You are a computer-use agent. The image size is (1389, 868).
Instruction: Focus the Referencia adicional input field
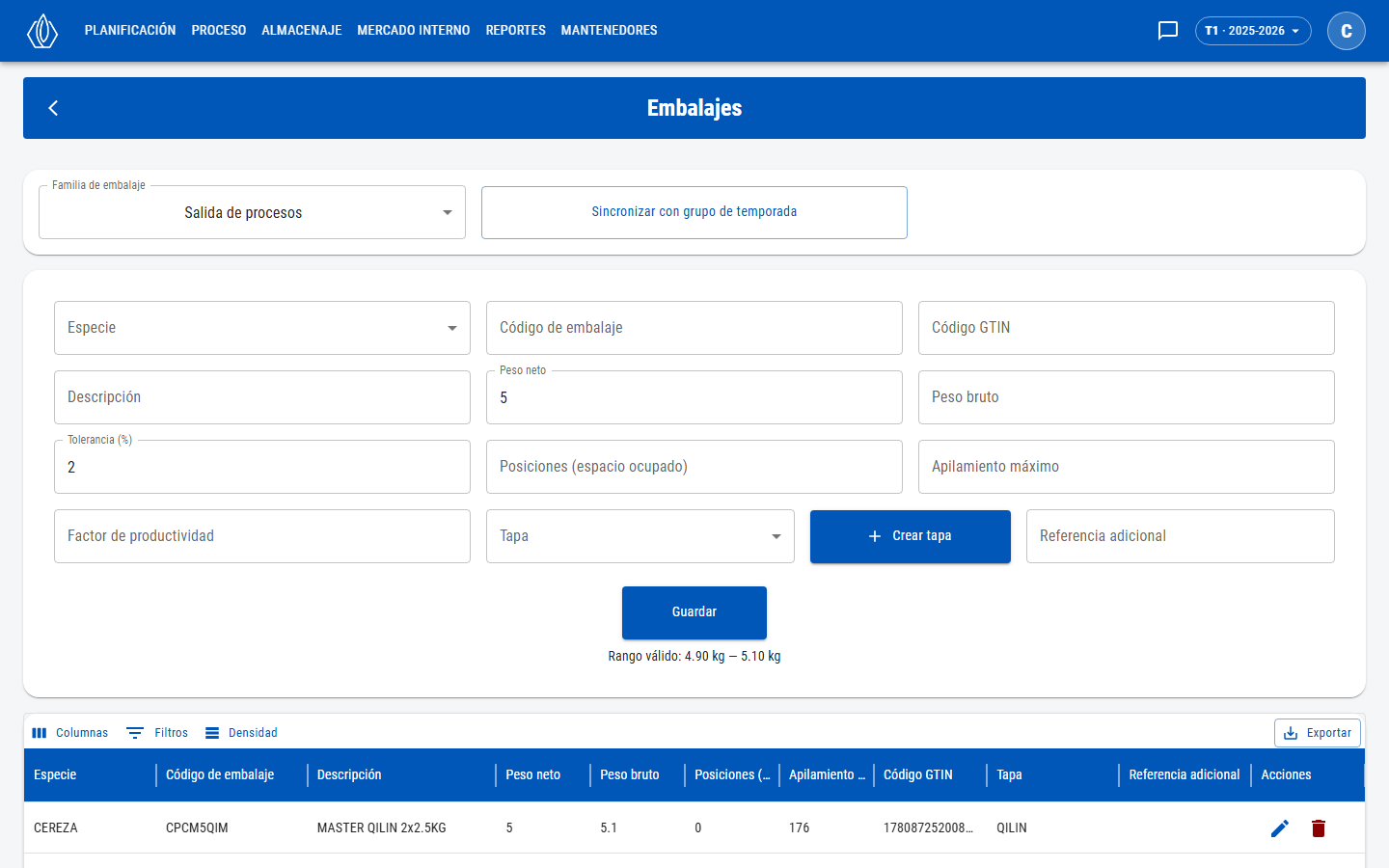1181,536
